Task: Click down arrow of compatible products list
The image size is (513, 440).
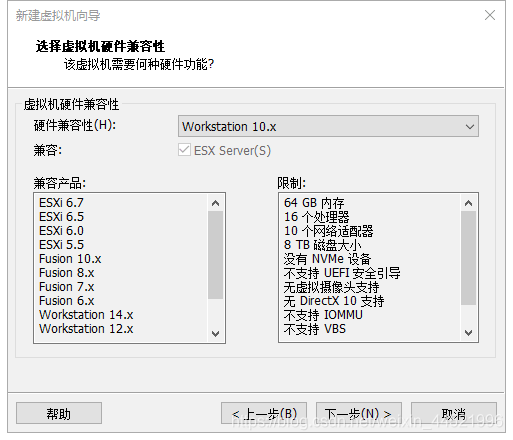Action: [x=215, y=333]
